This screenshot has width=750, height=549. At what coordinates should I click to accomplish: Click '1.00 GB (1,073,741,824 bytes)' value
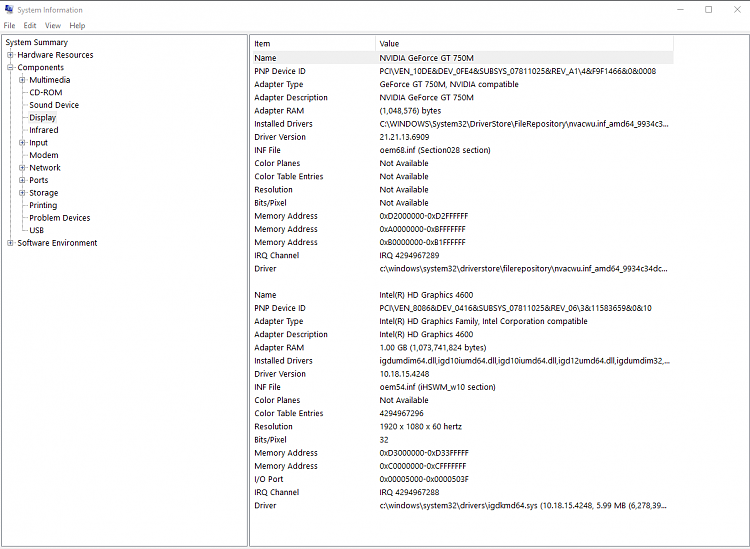pos(433,348)
